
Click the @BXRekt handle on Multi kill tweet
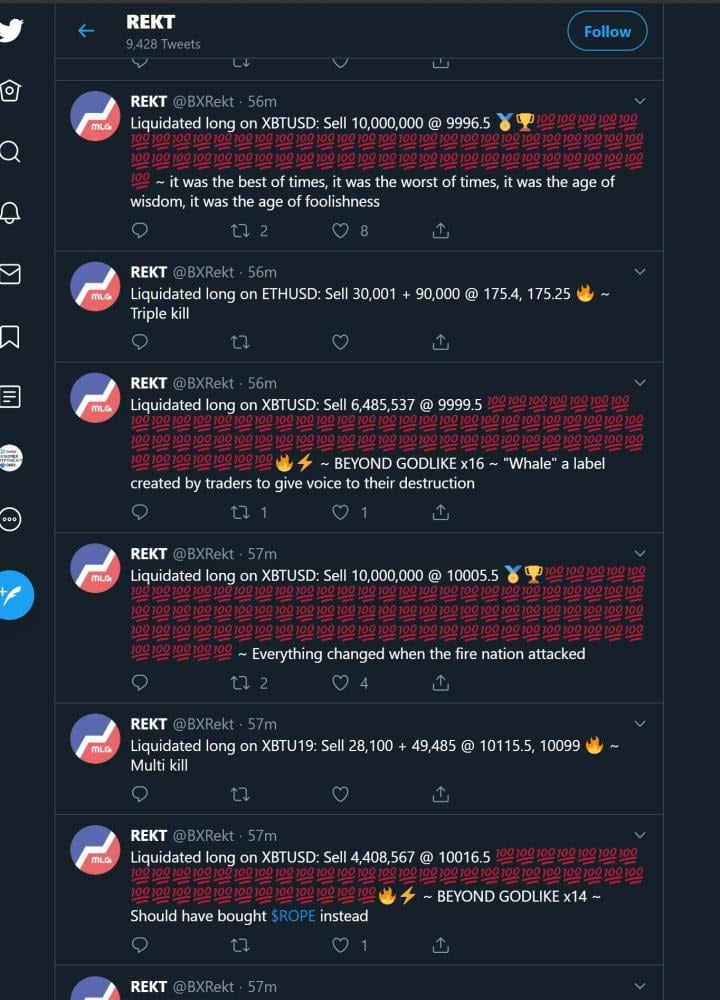(203, 724)
